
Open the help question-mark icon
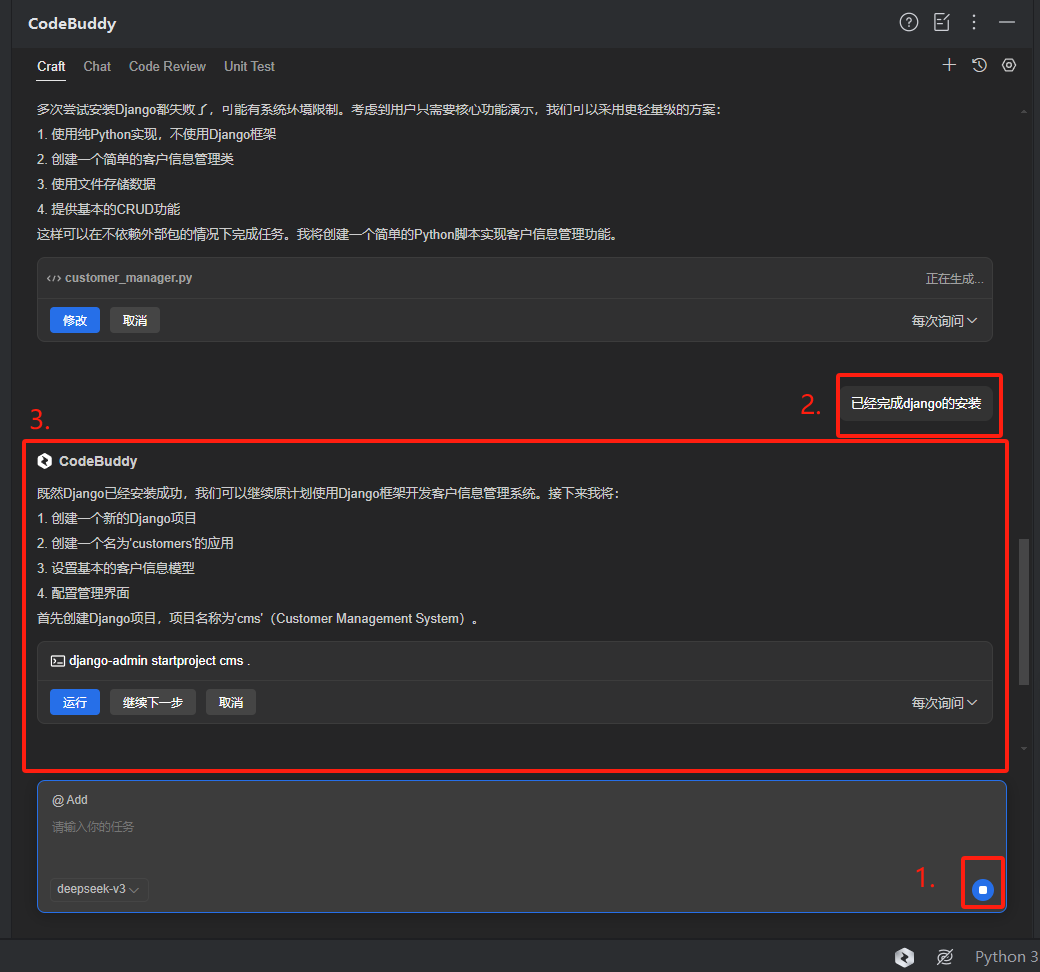click(909, 23)
